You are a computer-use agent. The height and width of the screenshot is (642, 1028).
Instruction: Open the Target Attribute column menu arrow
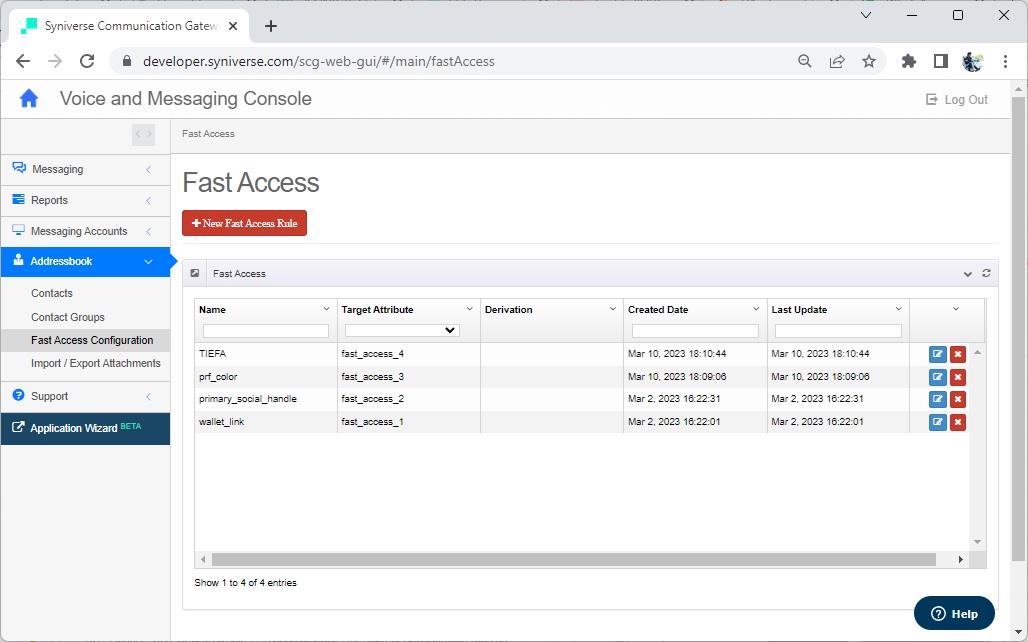coord(469,309)
